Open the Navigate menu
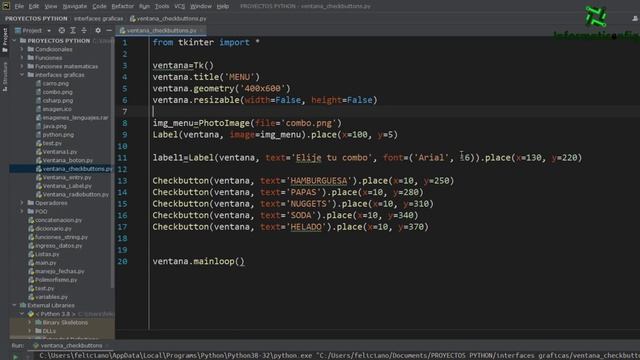 (x=75, y=6)
